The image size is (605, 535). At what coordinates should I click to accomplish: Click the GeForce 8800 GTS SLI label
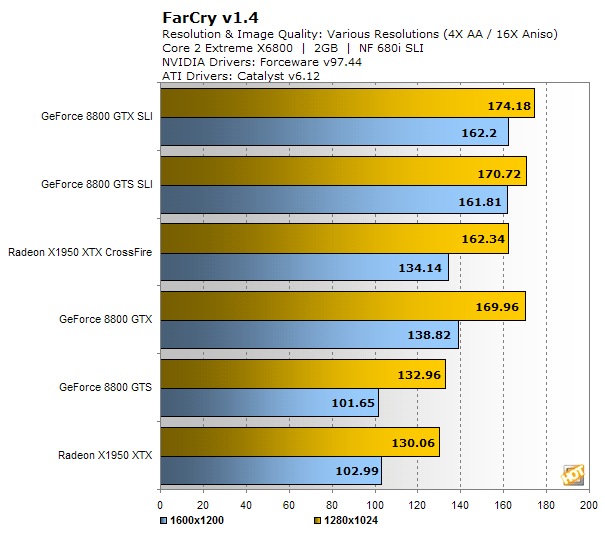tap(97, 184)
